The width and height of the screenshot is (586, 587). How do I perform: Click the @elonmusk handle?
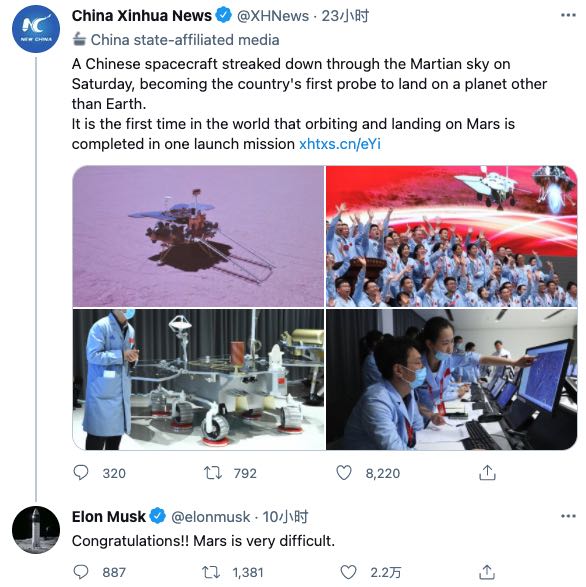click(x=210, y=517)
